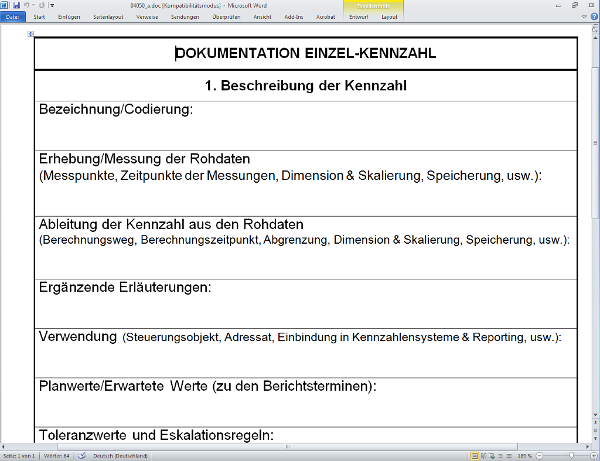600x461 pixels.
Task: Click the word count in the status bar
Action: click(58, 455)
